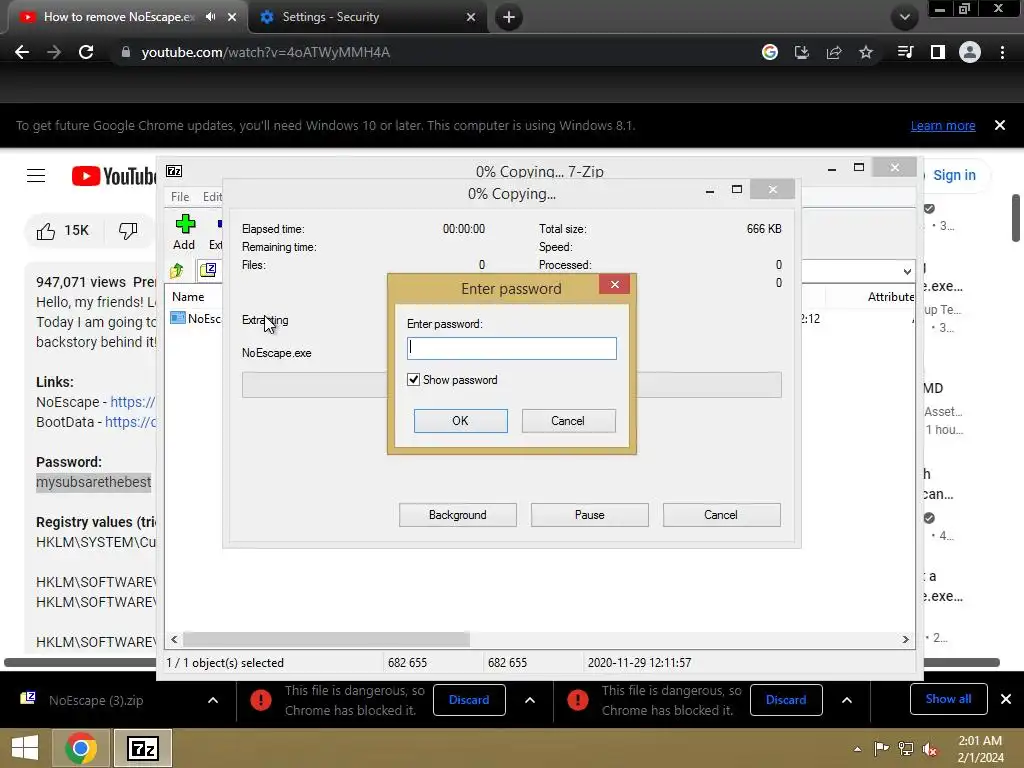Viewport: 1024px width, 768px height.
Task: Click the muted volume icon in system tray
Action: pyautogui.click(x=930, y=749)
